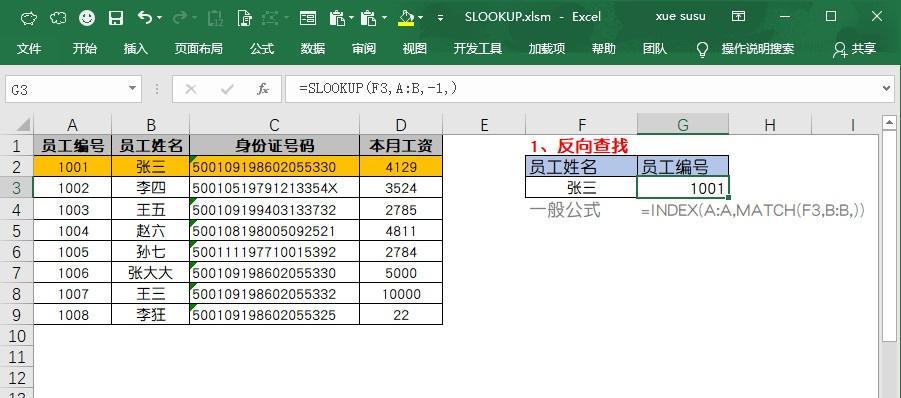Open the 数据 ribbon tab

pos(313,49)
